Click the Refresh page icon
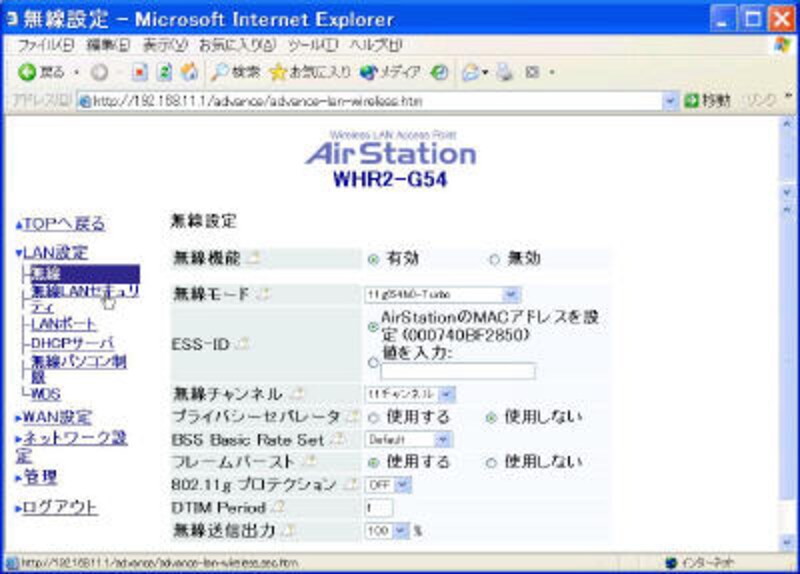The width and height of the screenshot is (800, 574). click(x=164, y=72)
